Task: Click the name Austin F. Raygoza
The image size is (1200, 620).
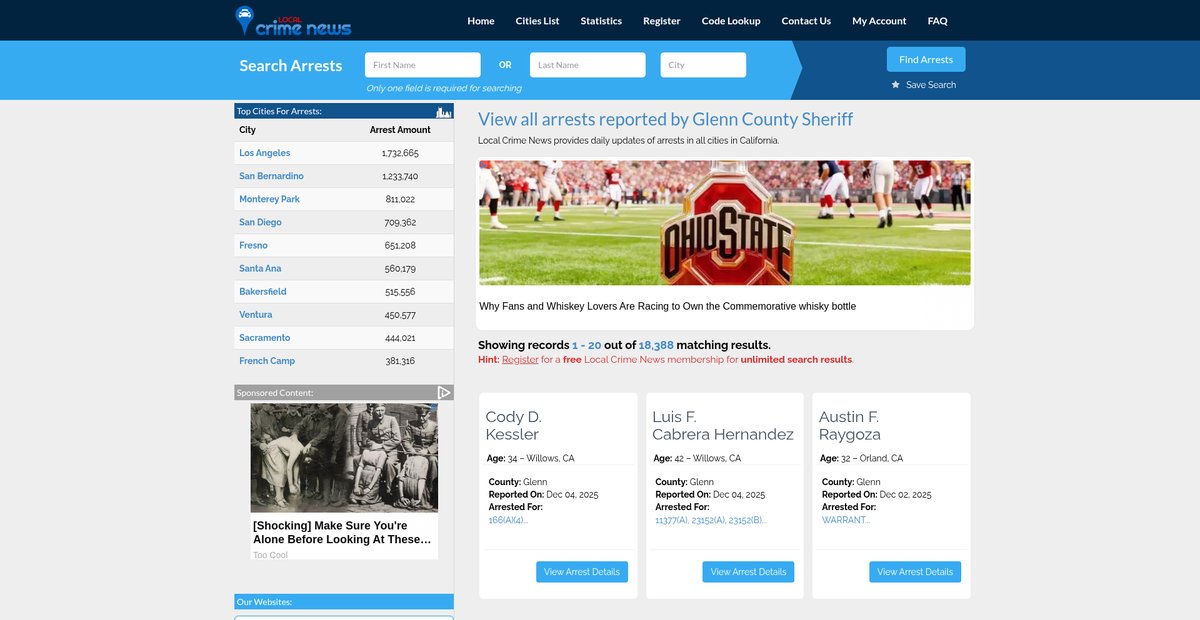Action: point(852,425)
